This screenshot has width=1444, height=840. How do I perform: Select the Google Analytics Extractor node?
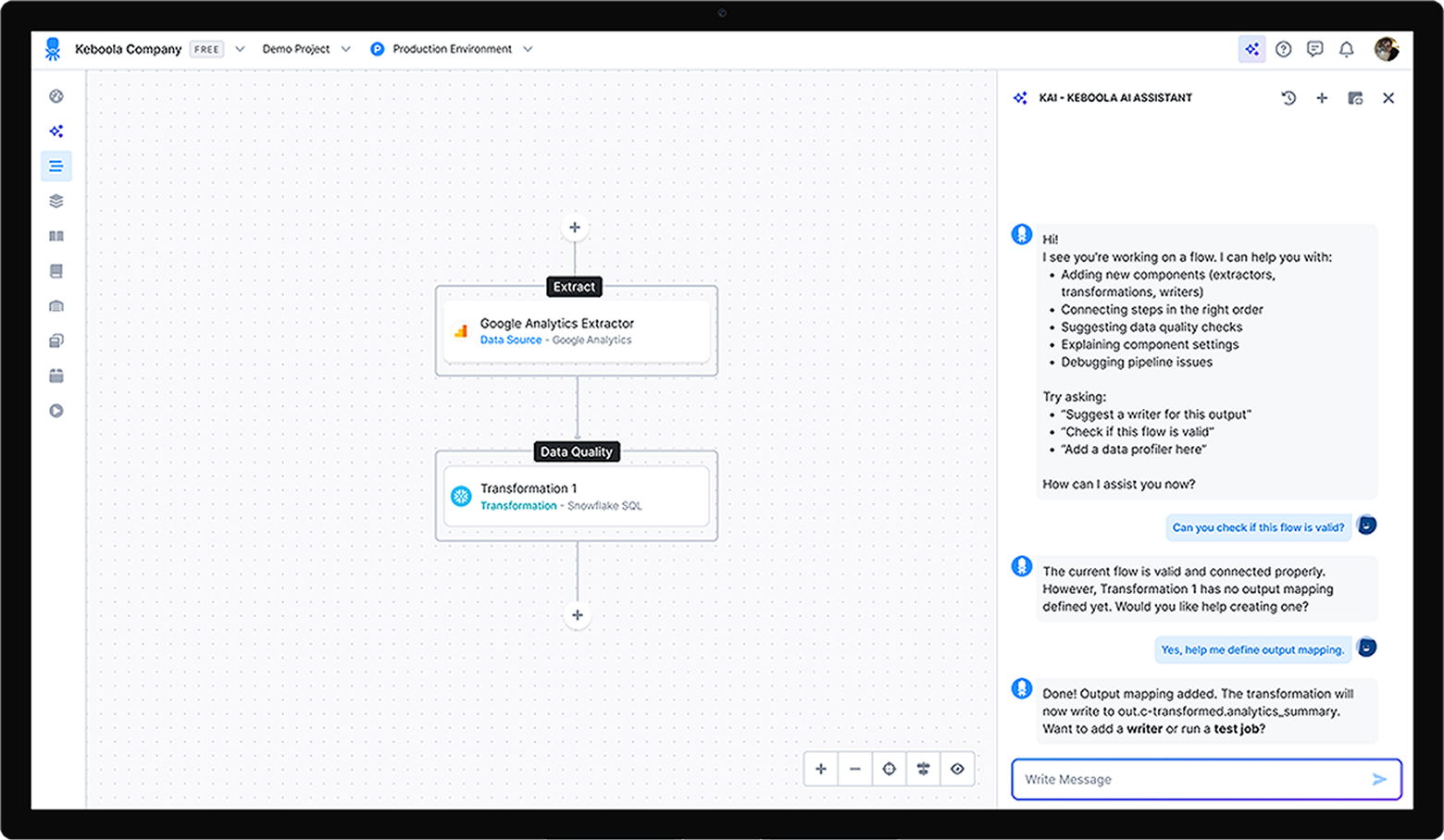pyautogui.click(x=576, y=331)
